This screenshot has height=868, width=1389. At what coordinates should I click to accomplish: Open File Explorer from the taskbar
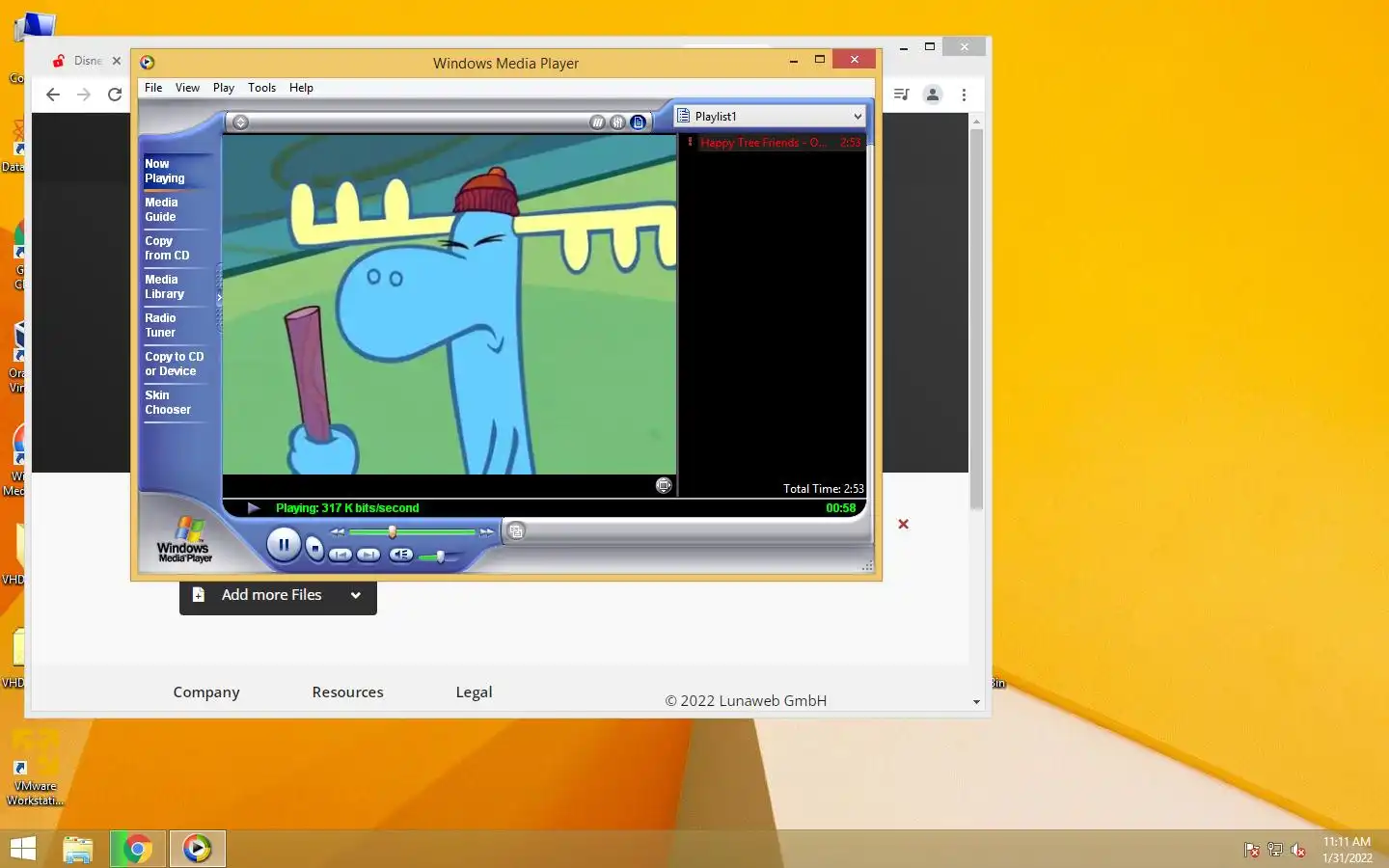tap(78, 849)
